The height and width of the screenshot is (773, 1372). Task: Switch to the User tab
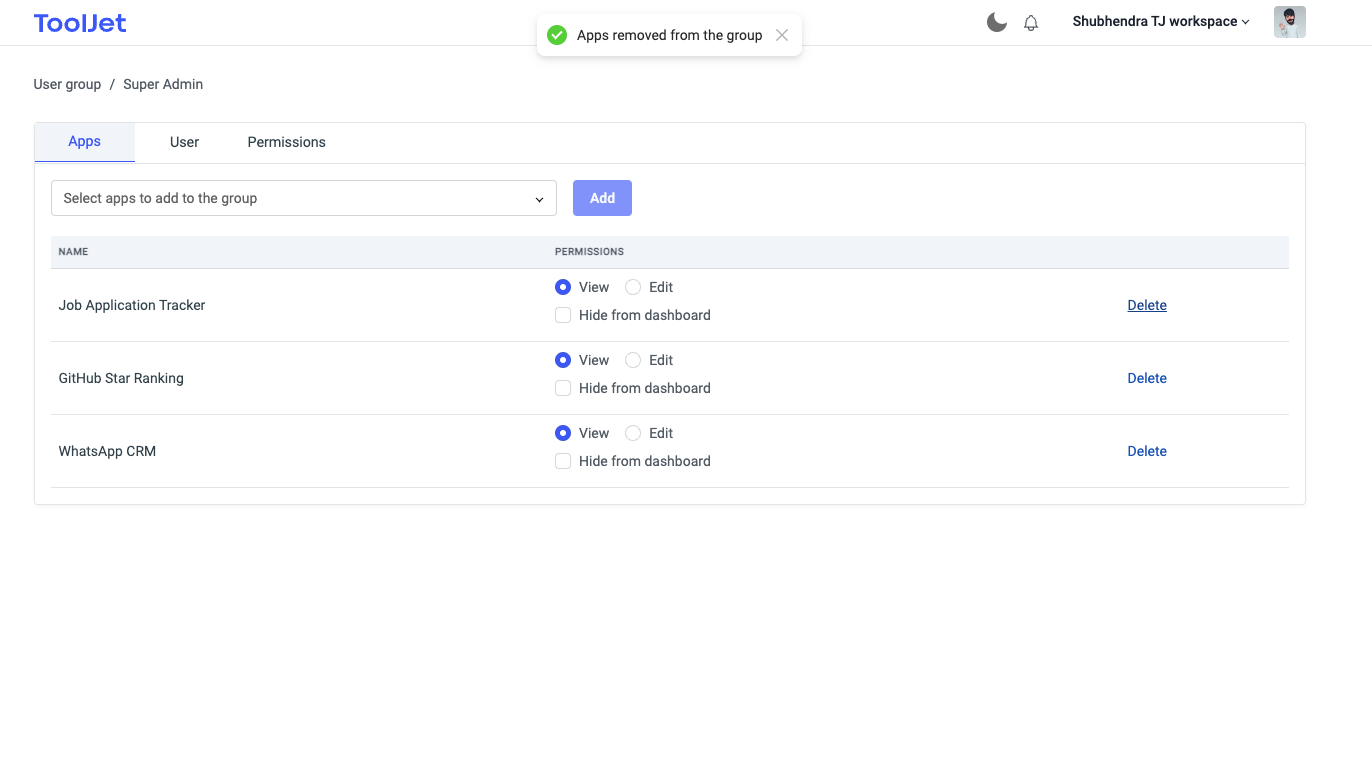184,142
